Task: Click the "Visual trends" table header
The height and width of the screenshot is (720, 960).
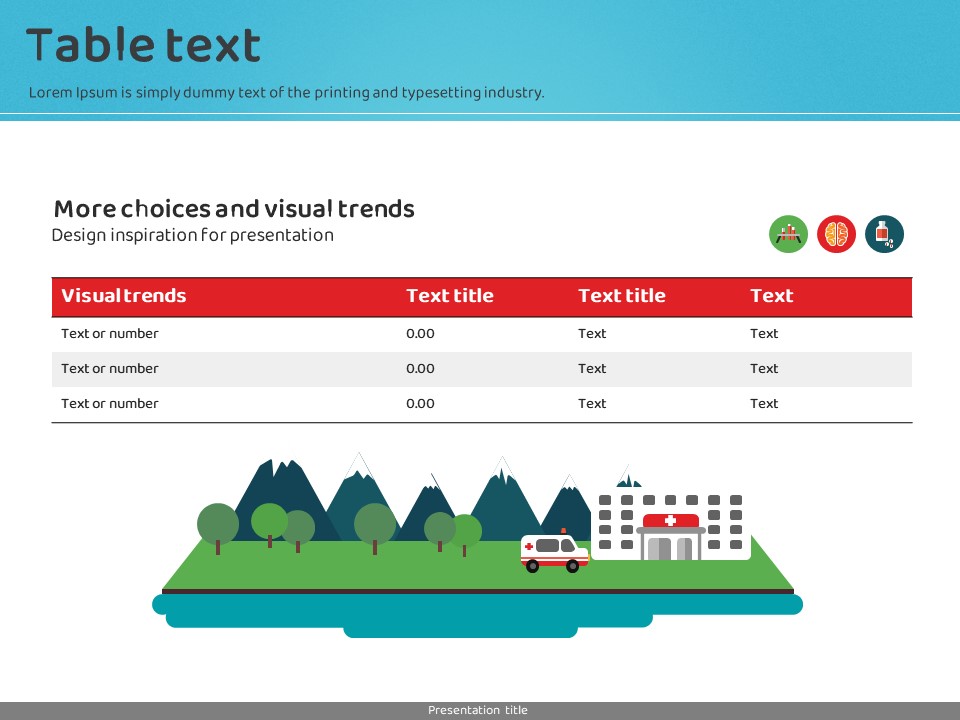Action: [124, 296]
